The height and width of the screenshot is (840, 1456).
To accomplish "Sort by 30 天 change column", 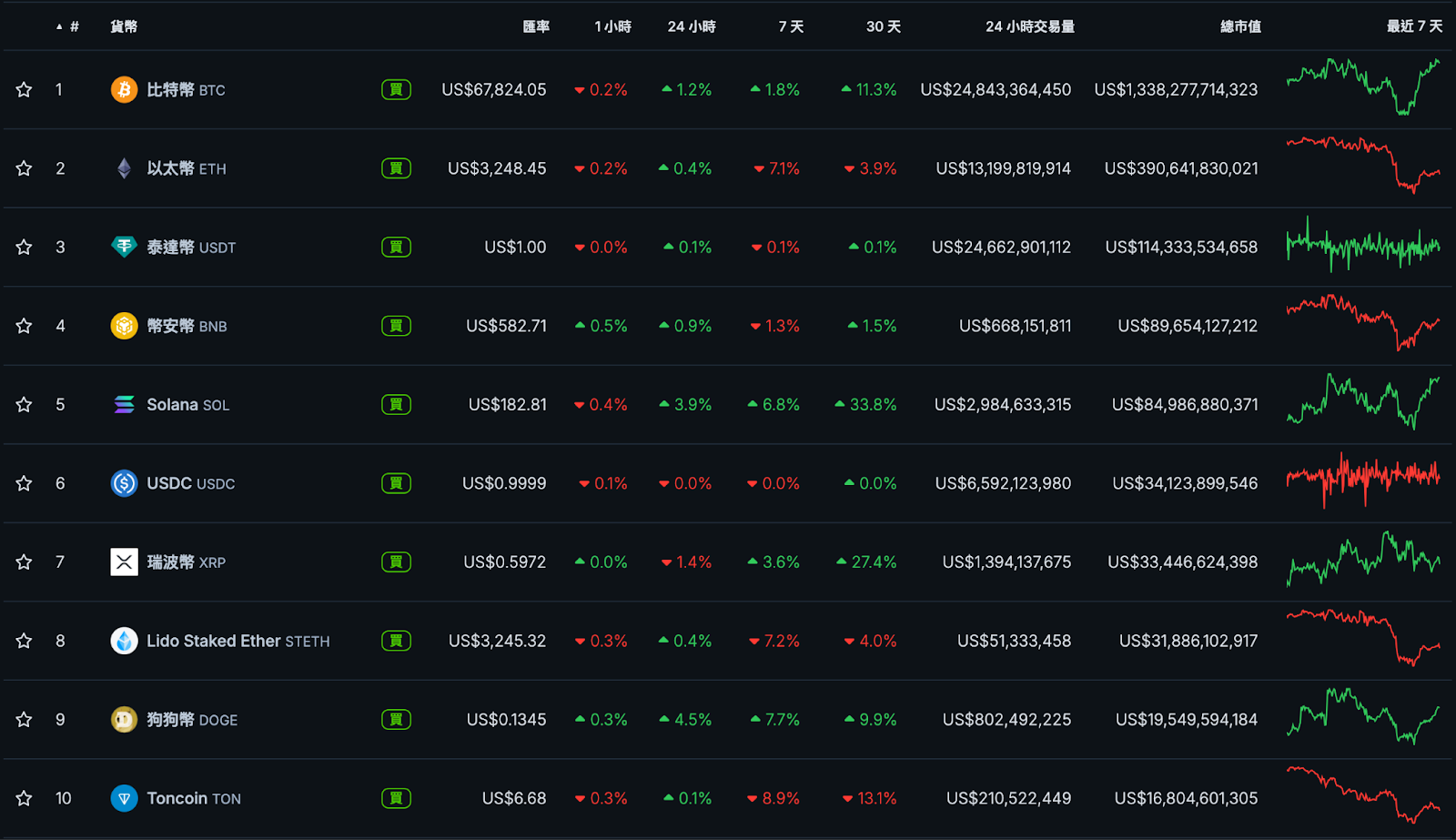I will 884,26.
